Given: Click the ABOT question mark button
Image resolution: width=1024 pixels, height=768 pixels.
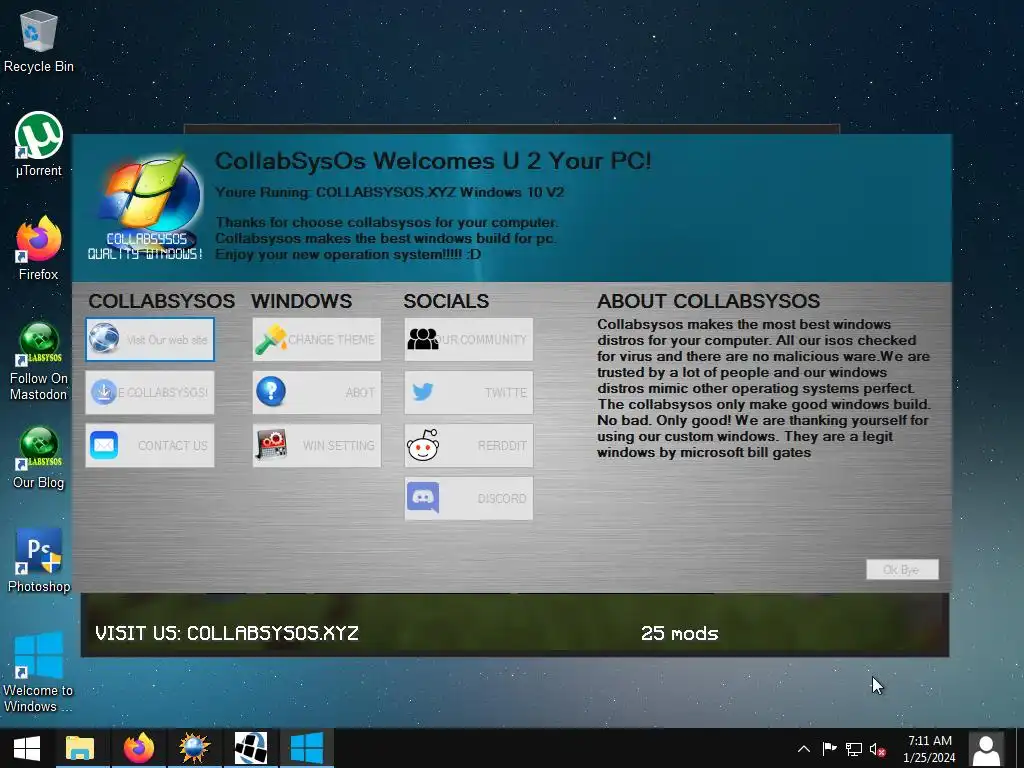Looking at the screenshot, I should (x=317, y=392).
